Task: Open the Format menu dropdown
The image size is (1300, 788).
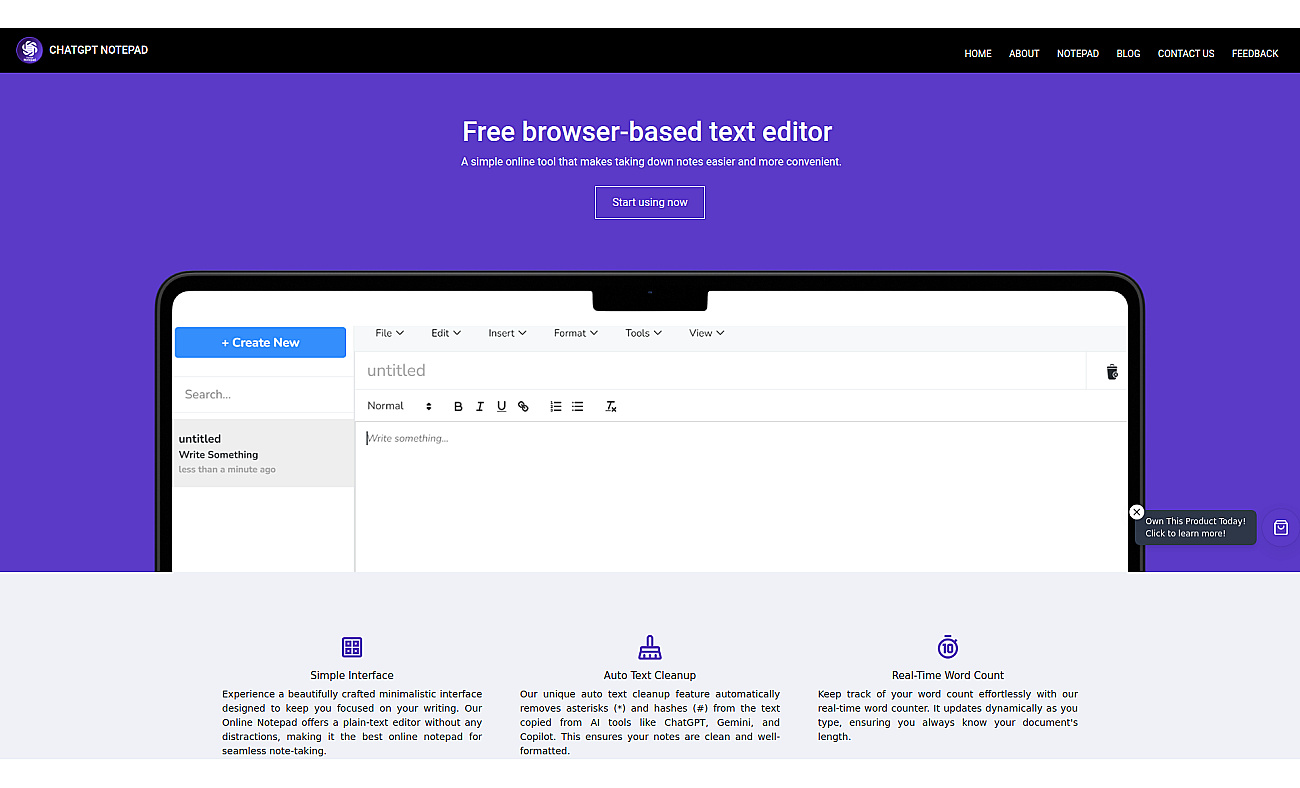Action: point(576,333)
